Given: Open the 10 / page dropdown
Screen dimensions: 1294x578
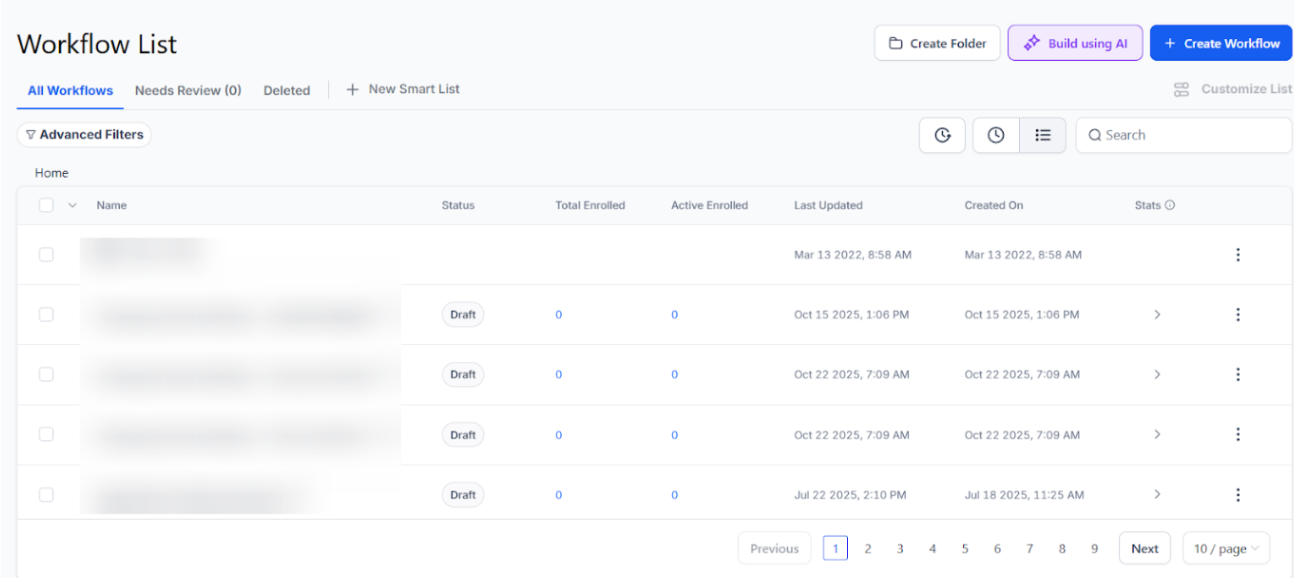Looking at the screenshot, I should click(x=1226, y=549).
